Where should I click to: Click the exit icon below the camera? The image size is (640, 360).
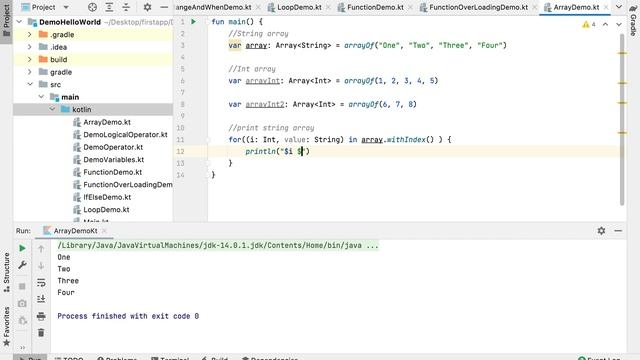22,320
